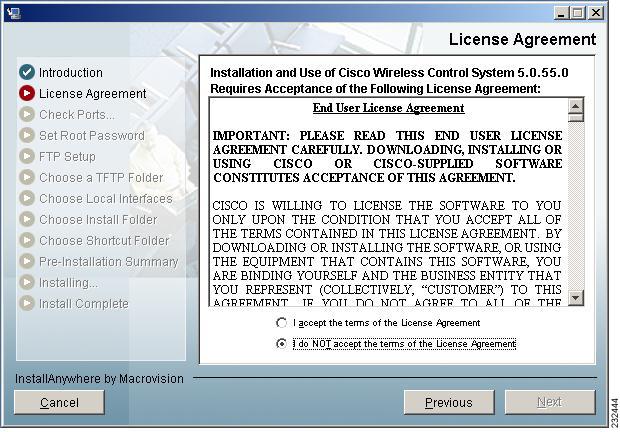This screenshot has width=620, height=432.
Task: Click the FTP Setup step icon
Action: point(27,156)
